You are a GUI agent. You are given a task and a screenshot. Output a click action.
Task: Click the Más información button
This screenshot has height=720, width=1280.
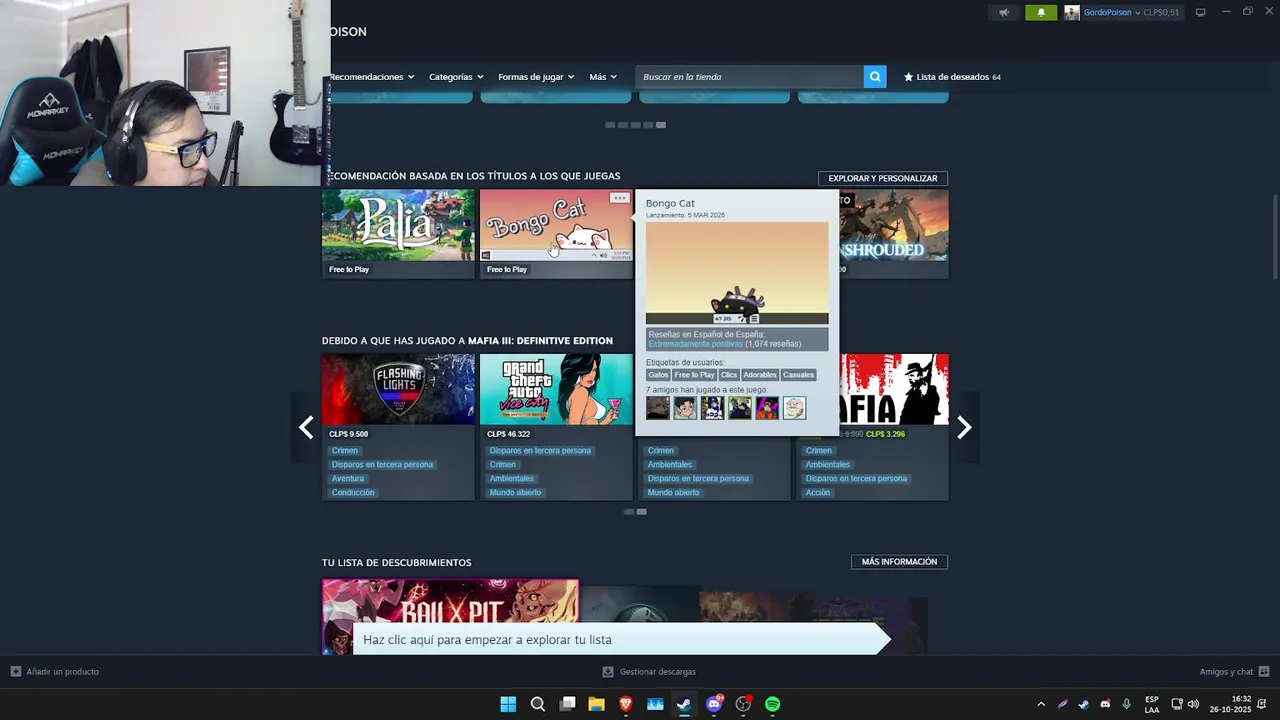tap(899, 562)
